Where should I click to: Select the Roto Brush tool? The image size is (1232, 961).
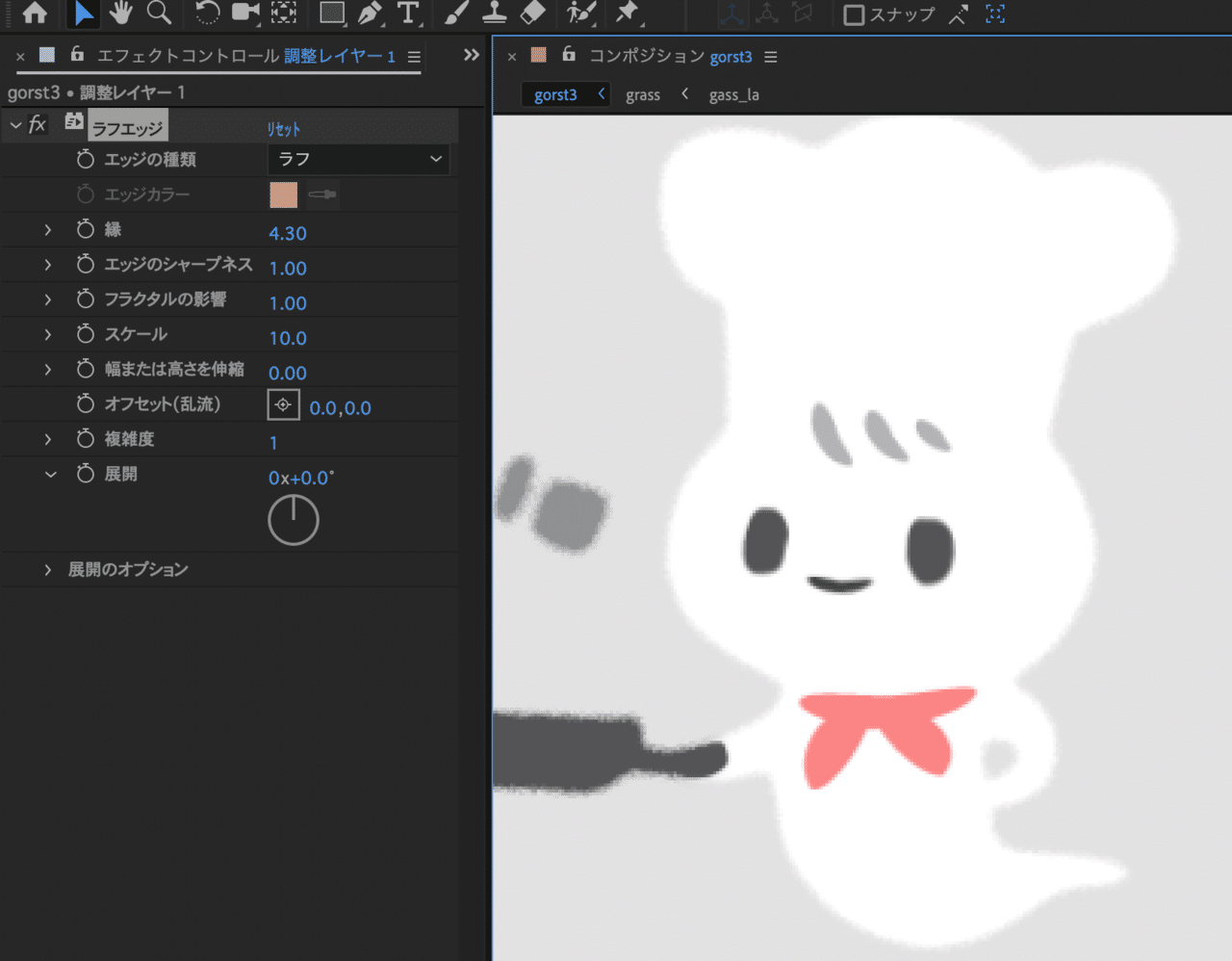coord(580,13)
